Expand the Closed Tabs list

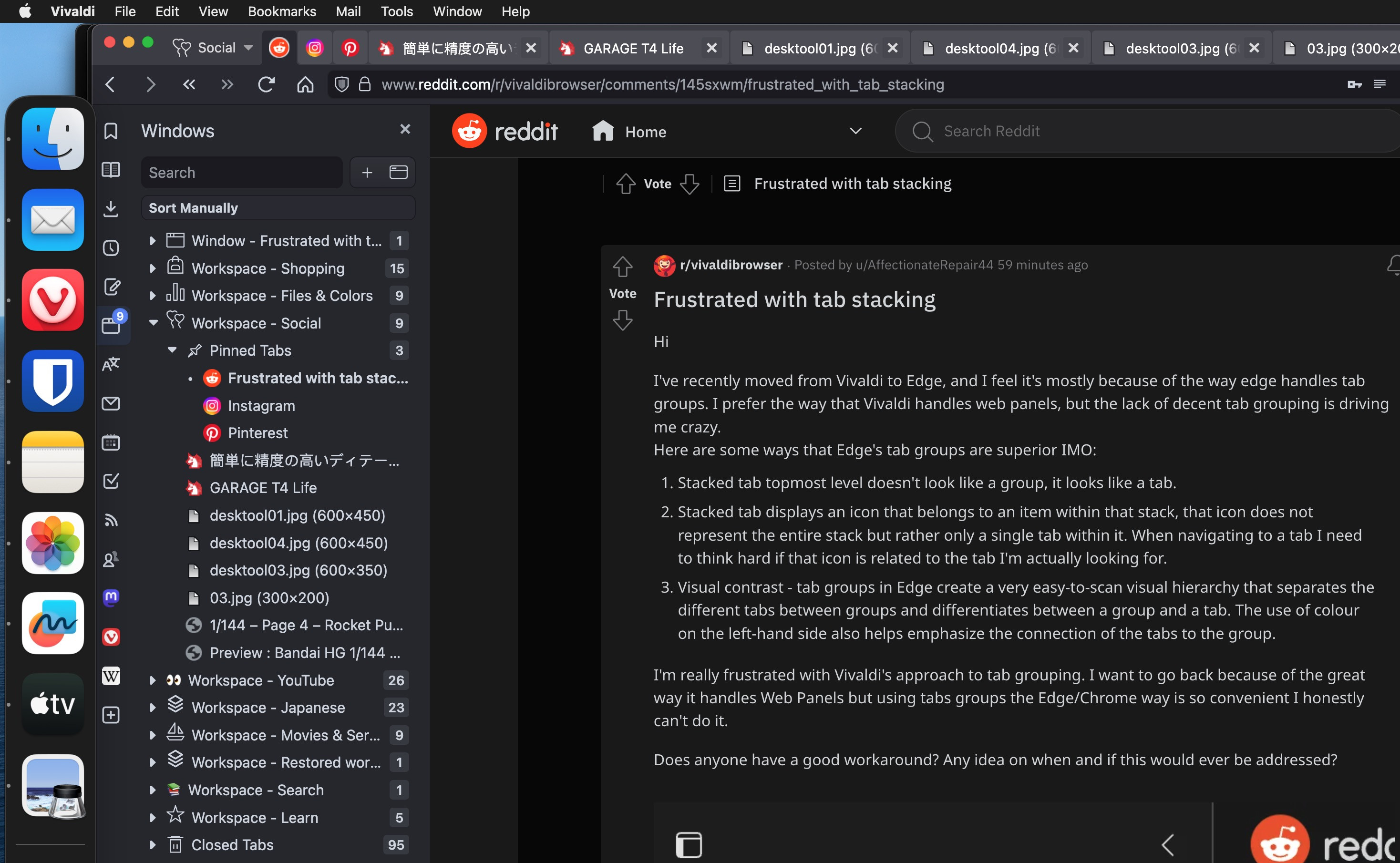point(153,845)
